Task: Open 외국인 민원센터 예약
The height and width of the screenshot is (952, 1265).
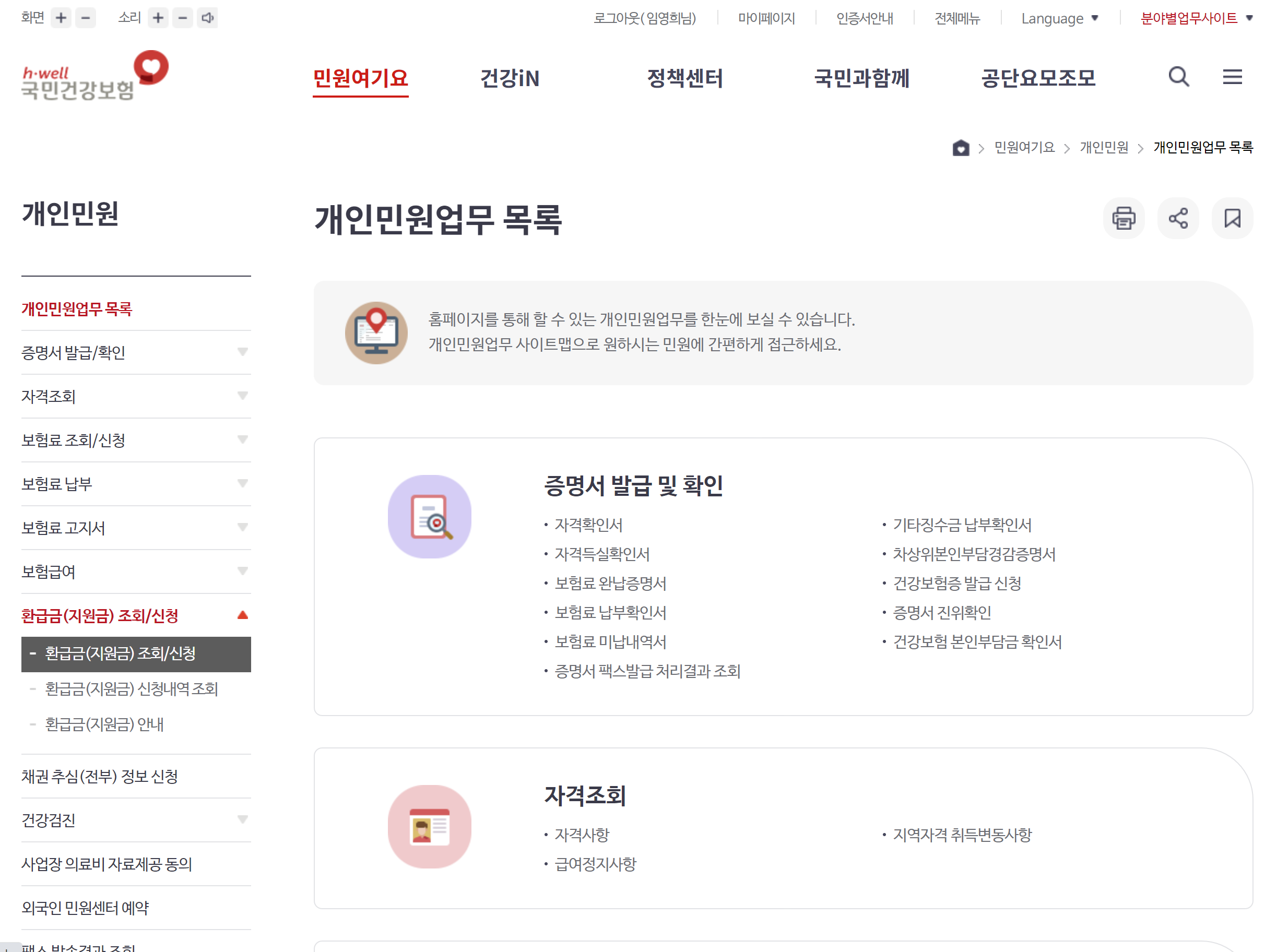Action: point(85,908)
